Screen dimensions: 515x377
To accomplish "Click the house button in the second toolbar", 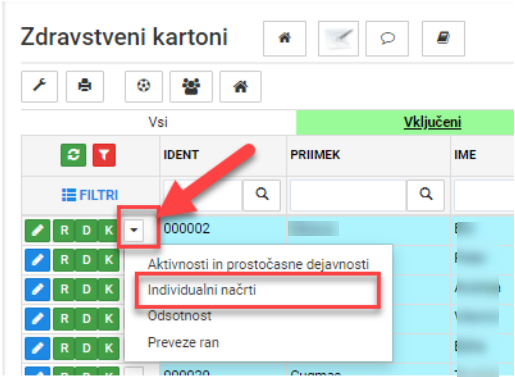I will pyautogui.click(x=240, y=86).
